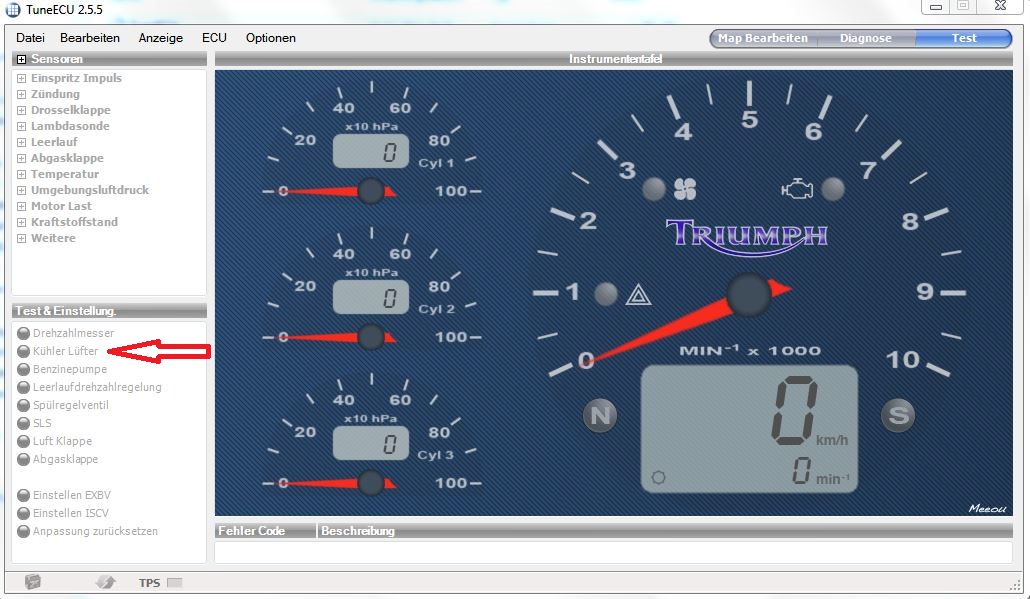Open the Bearbeiten menu
This screenshot has width=1030, height=599.
pos(90,38)
